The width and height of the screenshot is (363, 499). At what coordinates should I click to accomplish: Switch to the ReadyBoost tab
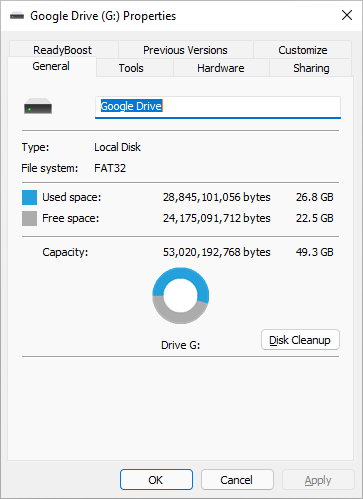63,50
